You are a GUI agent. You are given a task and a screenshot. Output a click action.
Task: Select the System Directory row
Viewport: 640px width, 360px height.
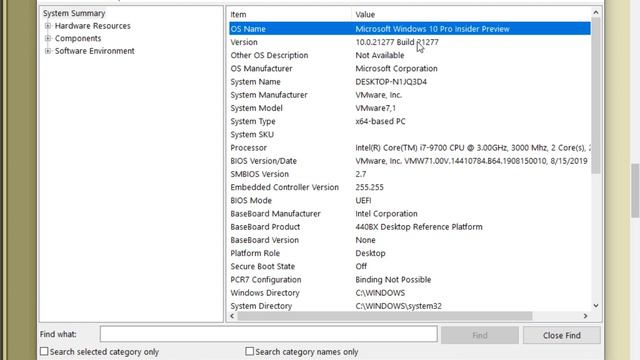[409, 306]
